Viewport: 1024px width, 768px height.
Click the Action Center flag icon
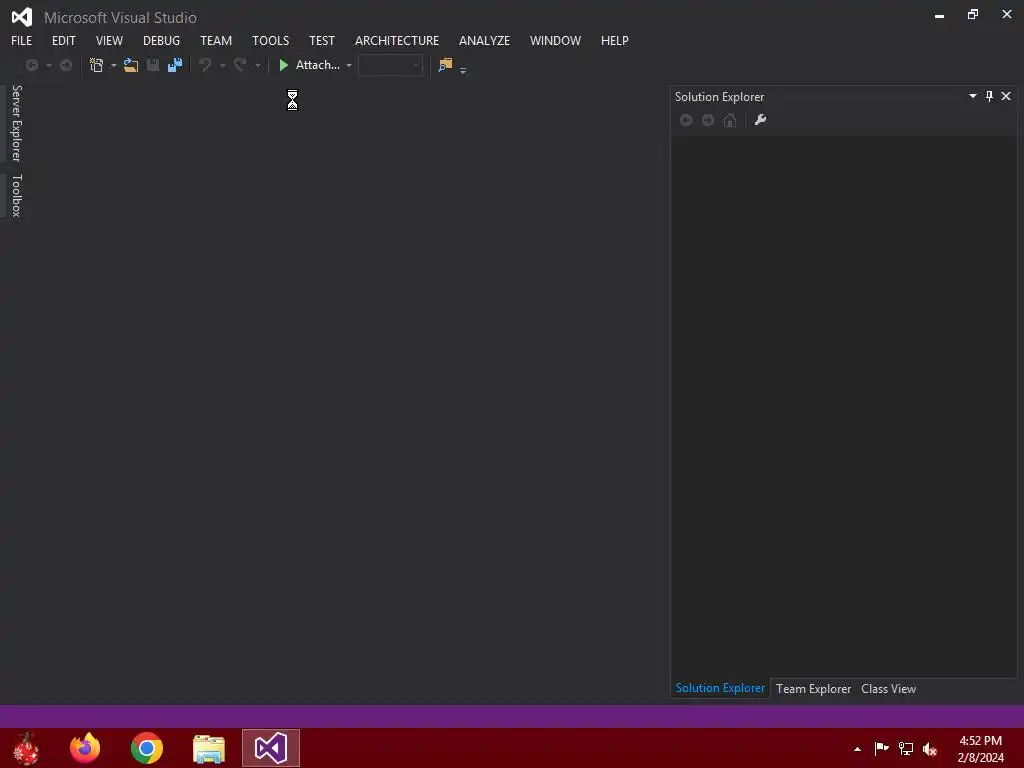(881, 748)
